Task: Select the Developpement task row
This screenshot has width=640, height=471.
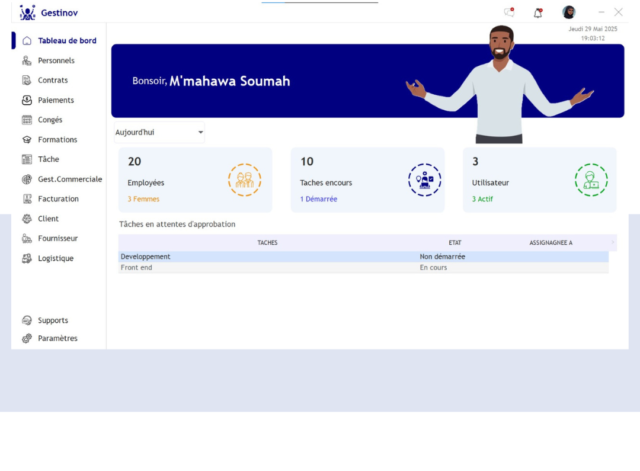Action: pyautogui.click(x=363, y=257)
